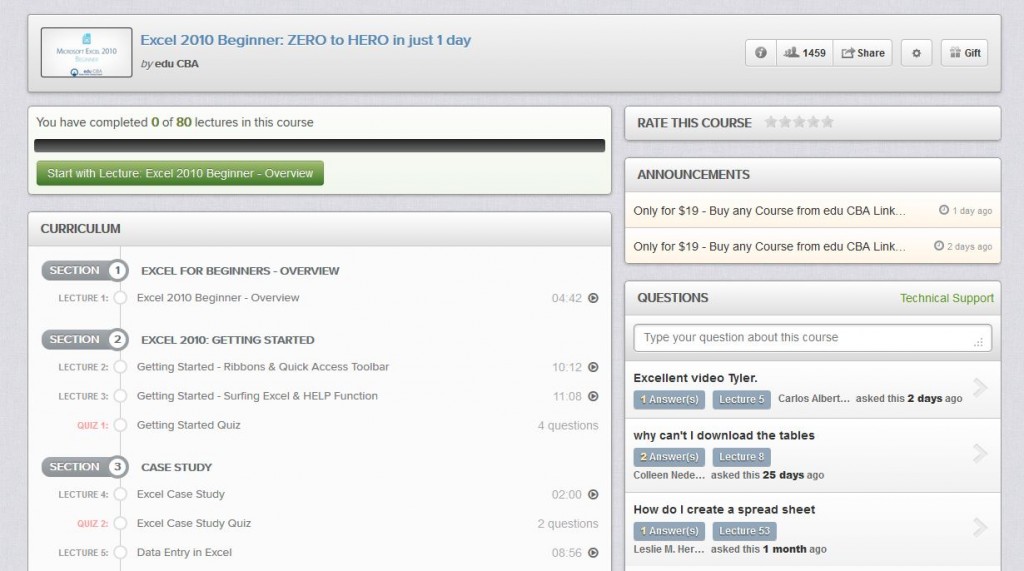Start with Lecture: Excel 2010 Beginner - Overview
The height and width of the screenshot is (571, 1024).
tap(180, 173)
